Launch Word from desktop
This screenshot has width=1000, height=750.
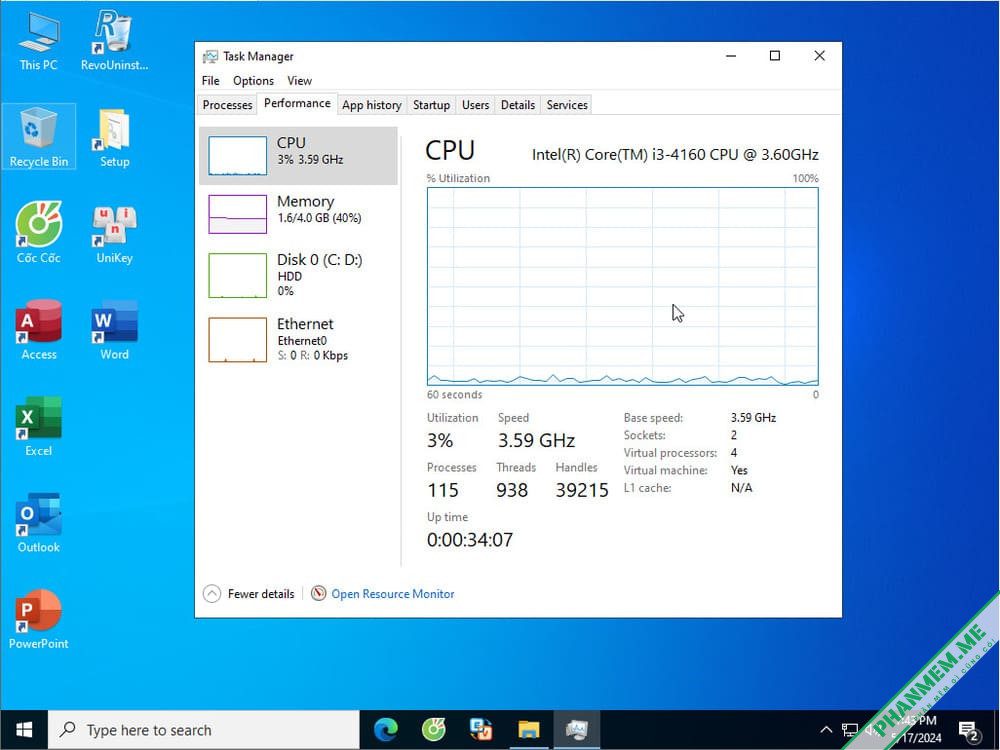(114, 330)
